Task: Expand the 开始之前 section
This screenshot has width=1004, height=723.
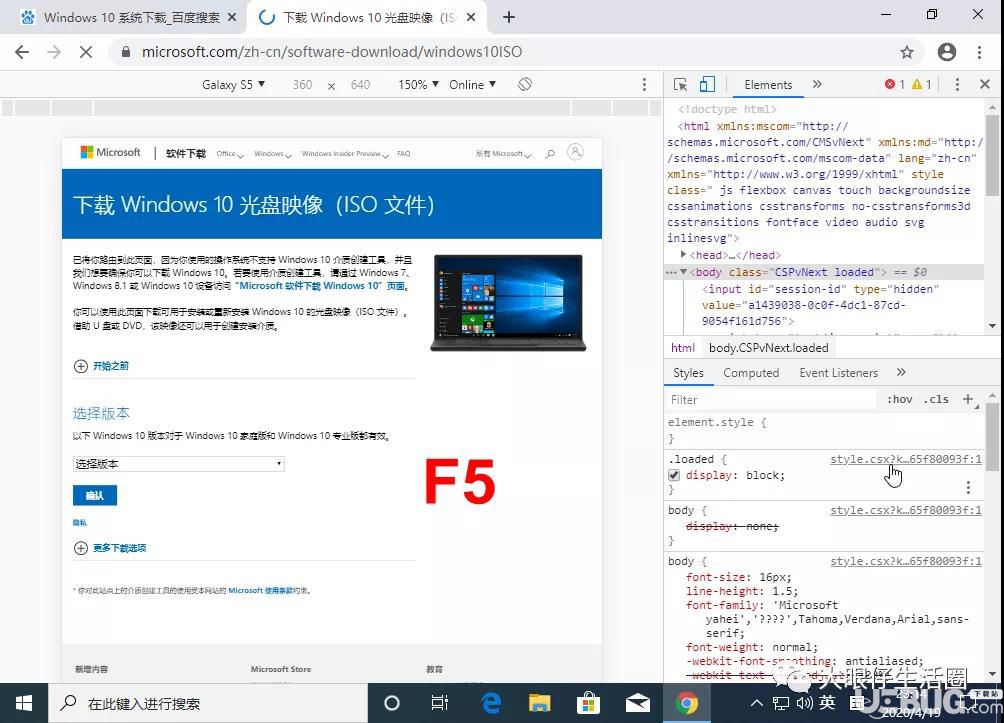Action: tap(102, 366)
